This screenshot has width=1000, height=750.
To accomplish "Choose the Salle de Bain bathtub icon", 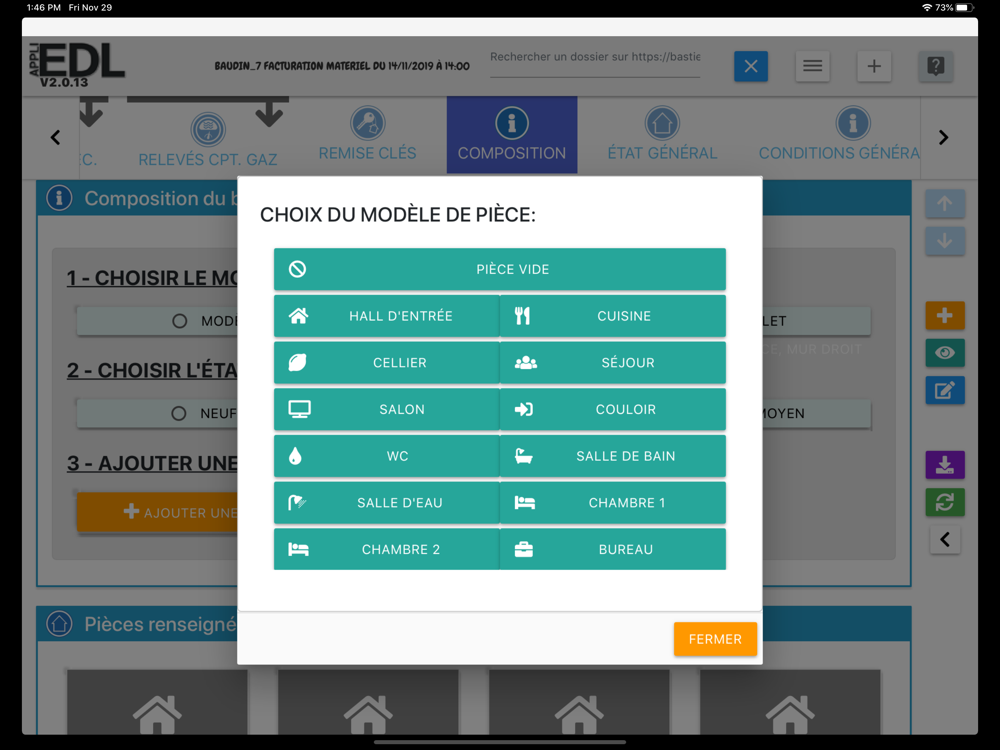I will [x=524, y=456].
